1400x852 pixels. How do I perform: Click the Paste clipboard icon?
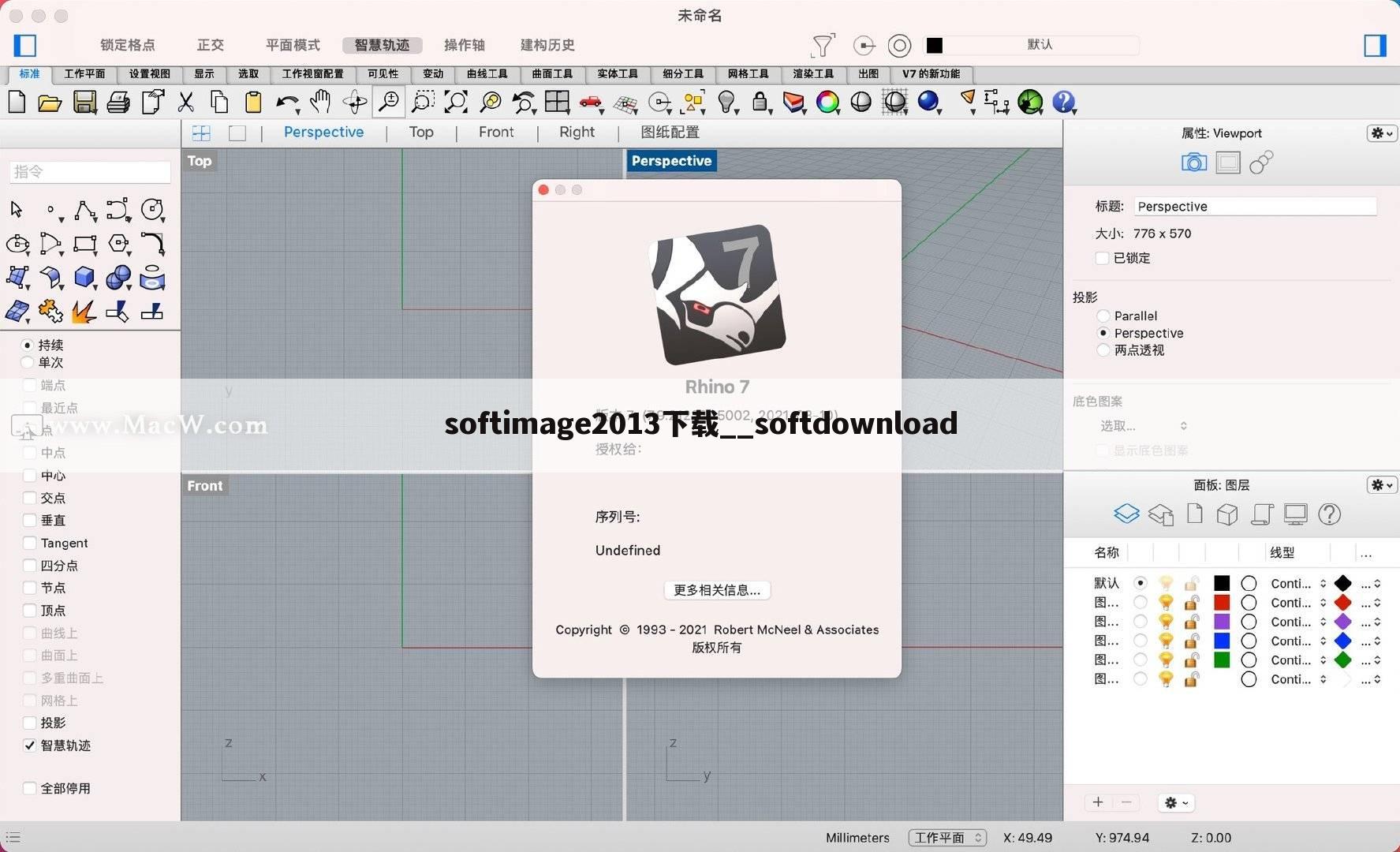[253, 102]
